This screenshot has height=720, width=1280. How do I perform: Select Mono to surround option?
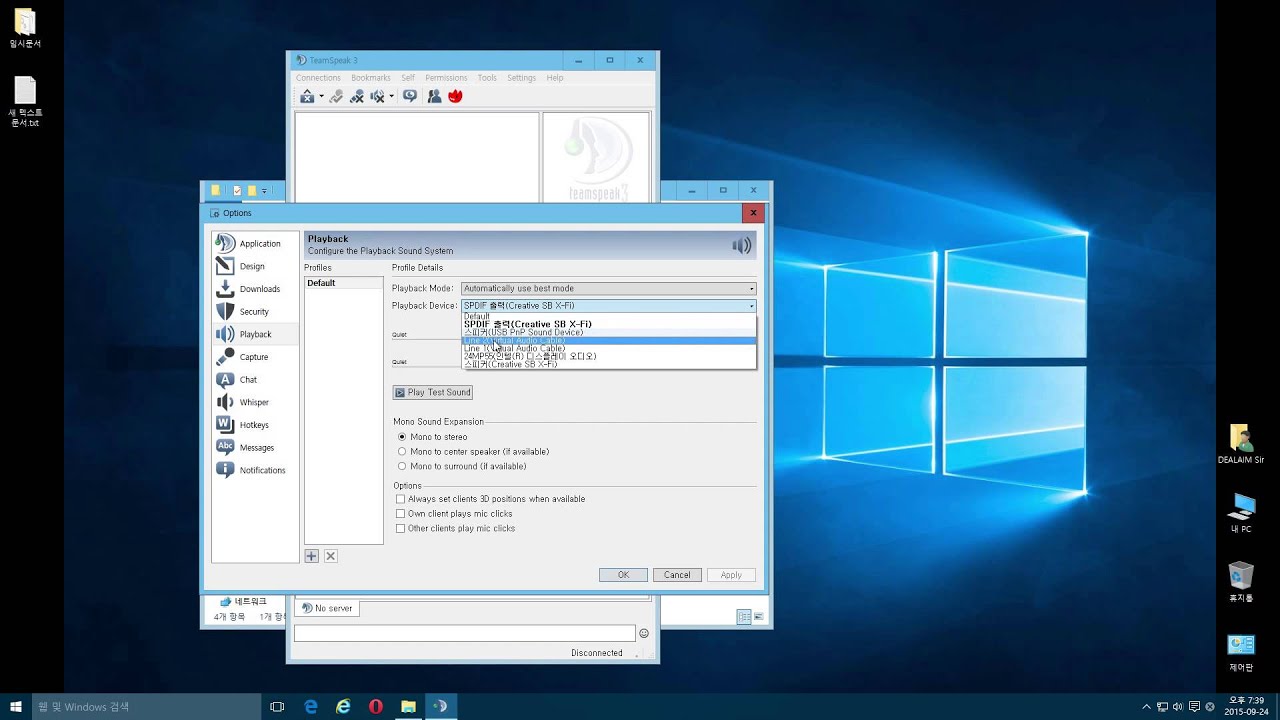[461, 466]
